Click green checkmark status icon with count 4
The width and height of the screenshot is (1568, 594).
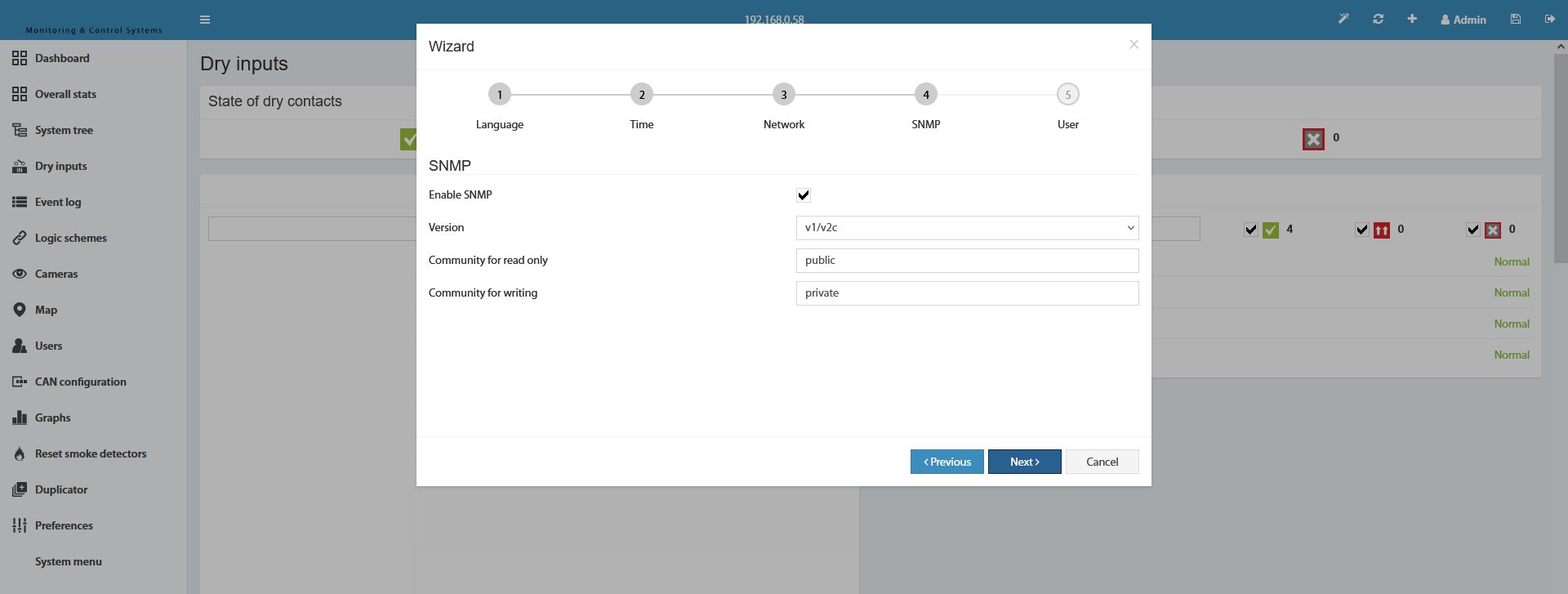point(1271,230)
